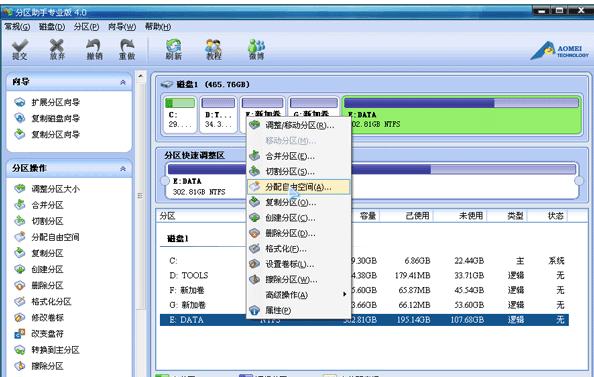
Task: Select the G: 新加卷 row in list
Action: coord(364,305)
